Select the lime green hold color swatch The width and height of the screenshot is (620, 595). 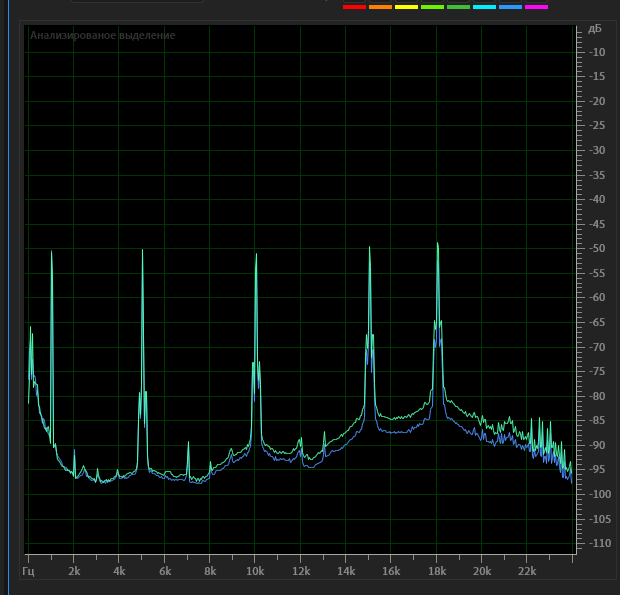pos(433,7)
